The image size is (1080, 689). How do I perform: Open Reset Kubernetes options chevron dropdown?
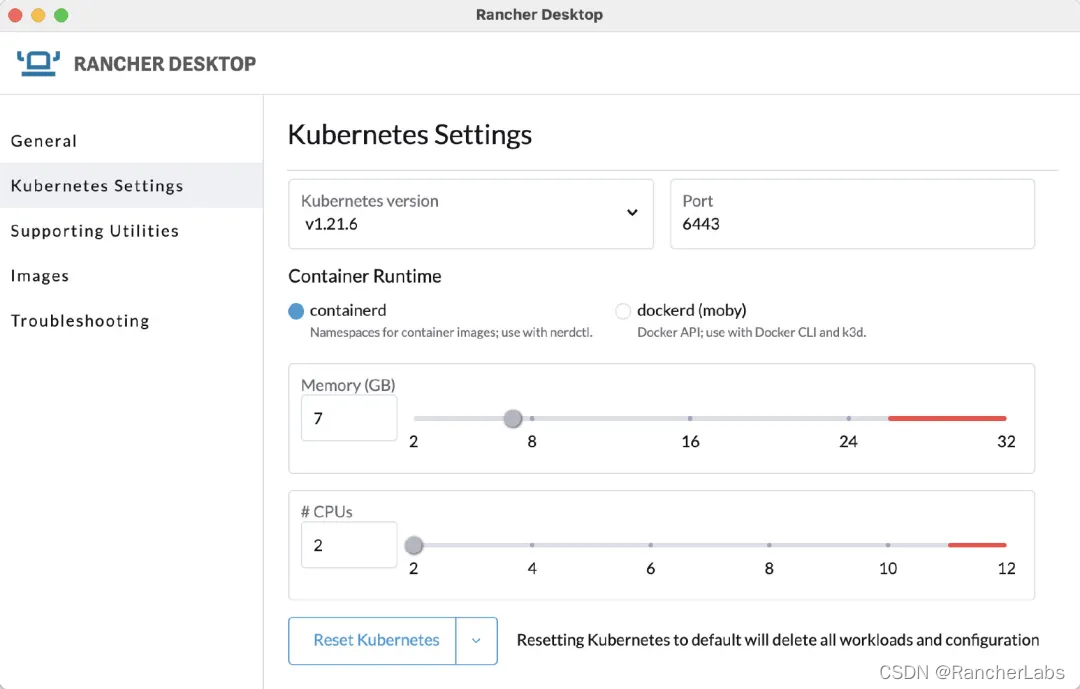pos(477,641)
